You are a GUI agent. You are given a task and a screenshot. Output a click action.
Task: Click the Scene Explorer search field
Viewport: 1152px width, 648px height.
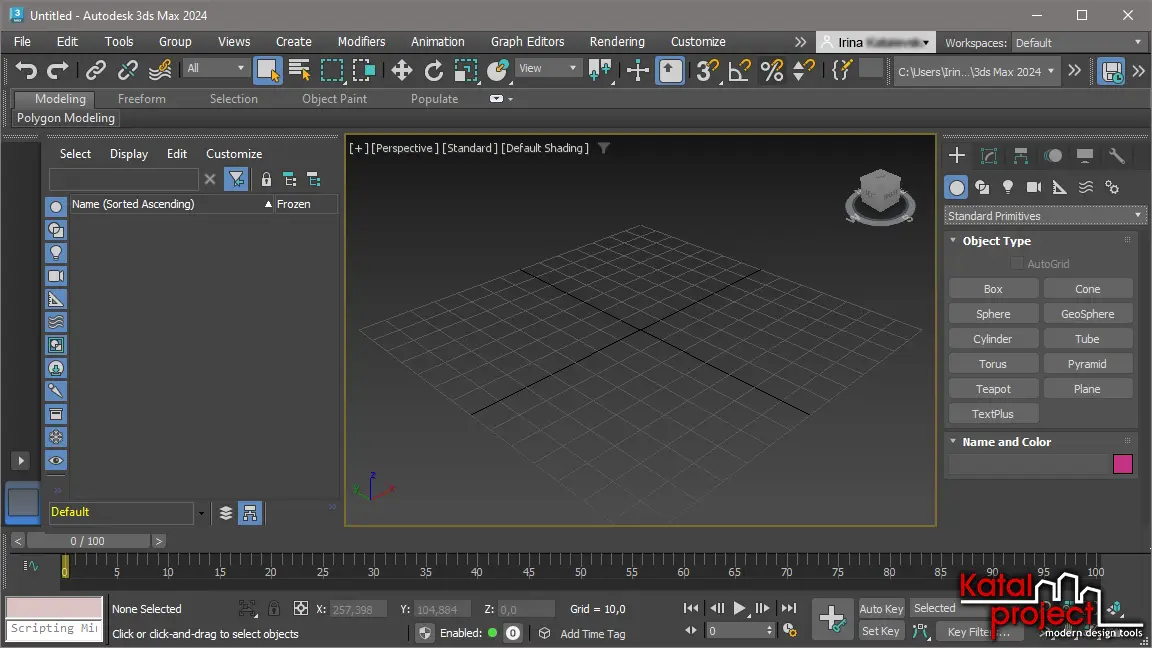click(123, 179)
